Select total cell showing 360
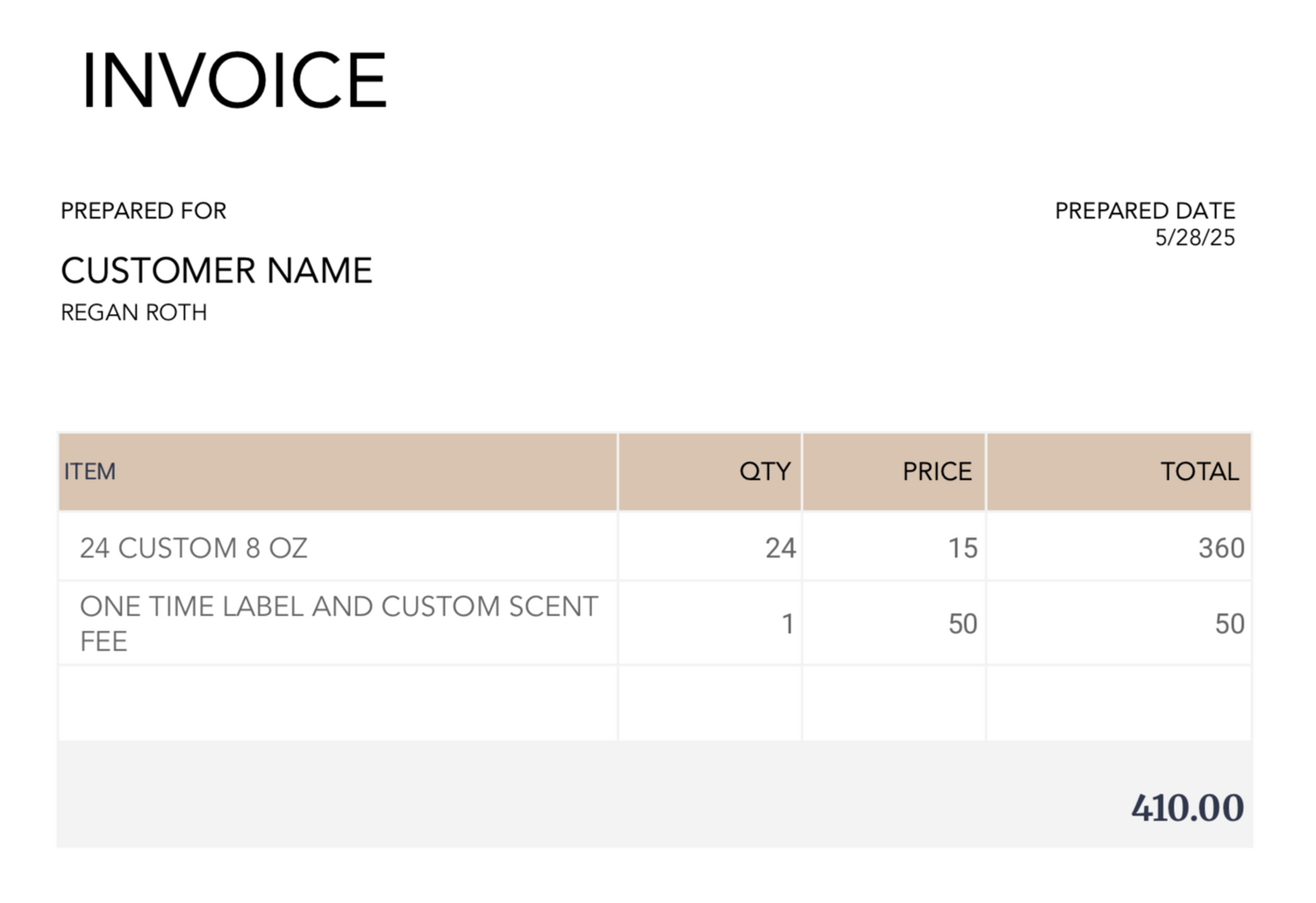Image resolution: width=1316 pixels, height=903 pixels. coord(1119,547)
